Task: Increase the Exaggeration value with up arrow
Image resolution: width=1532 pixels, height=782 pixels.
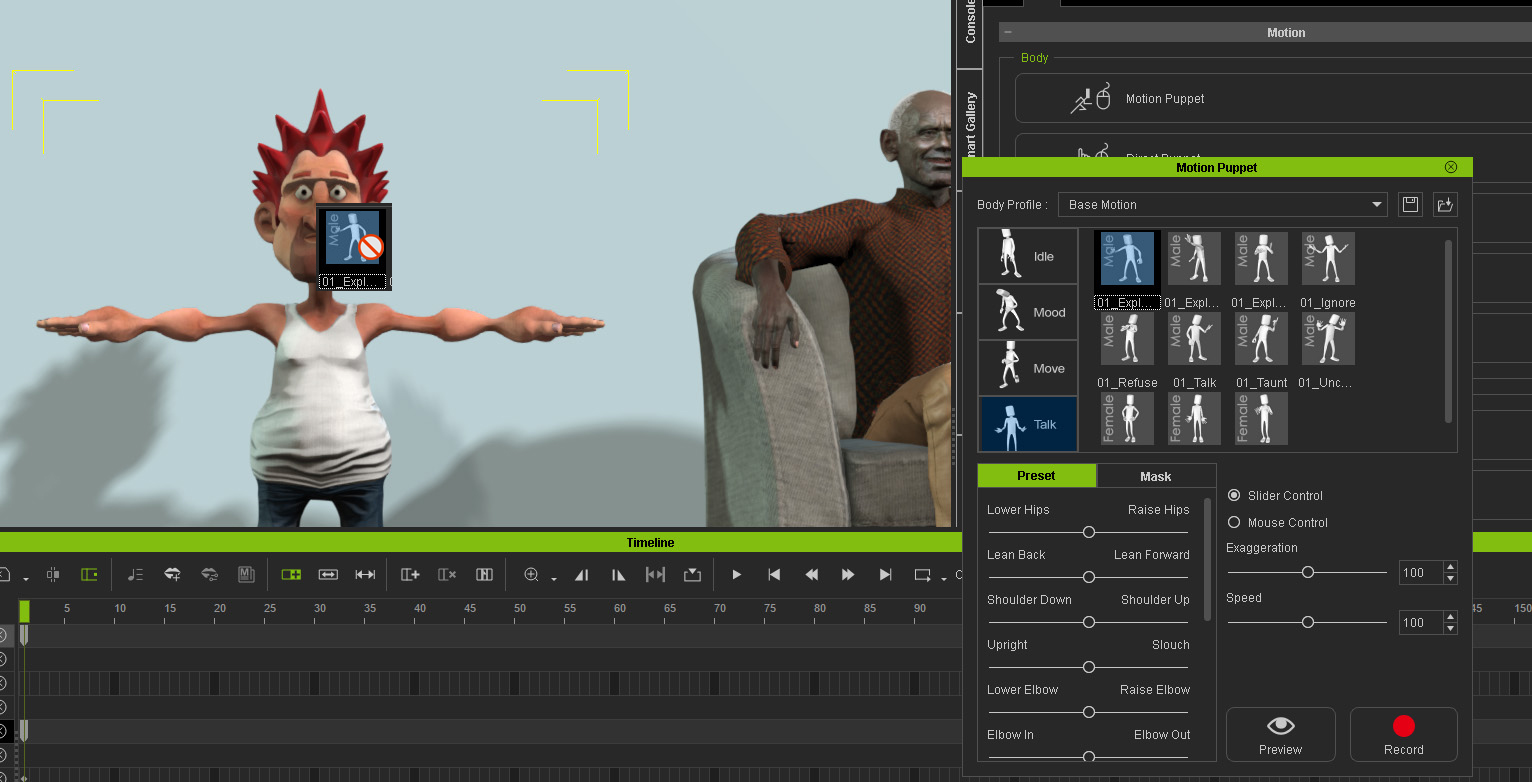Action: (x=1451, y=567)
